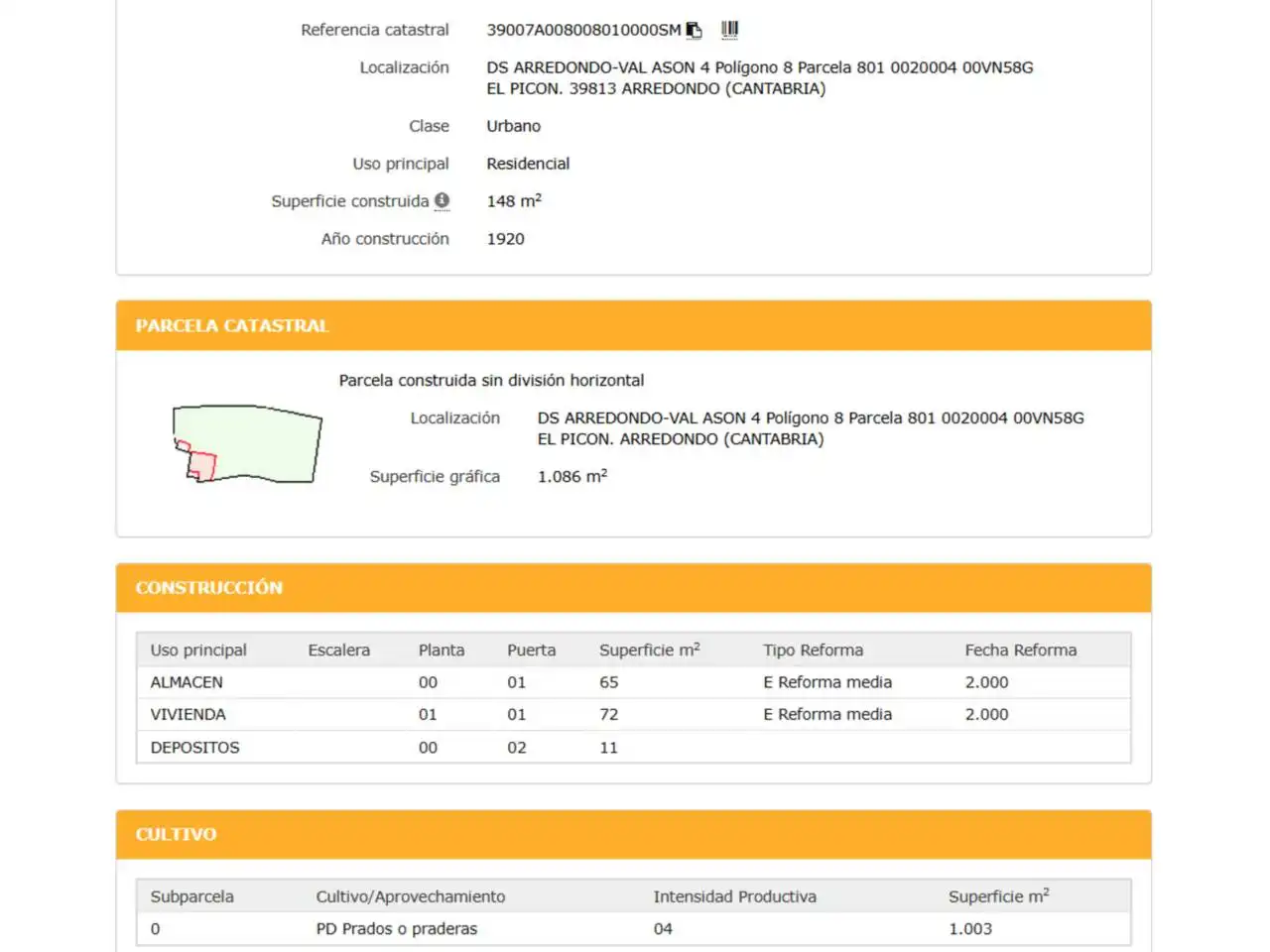Click the Superficie gráfica label

435,476
